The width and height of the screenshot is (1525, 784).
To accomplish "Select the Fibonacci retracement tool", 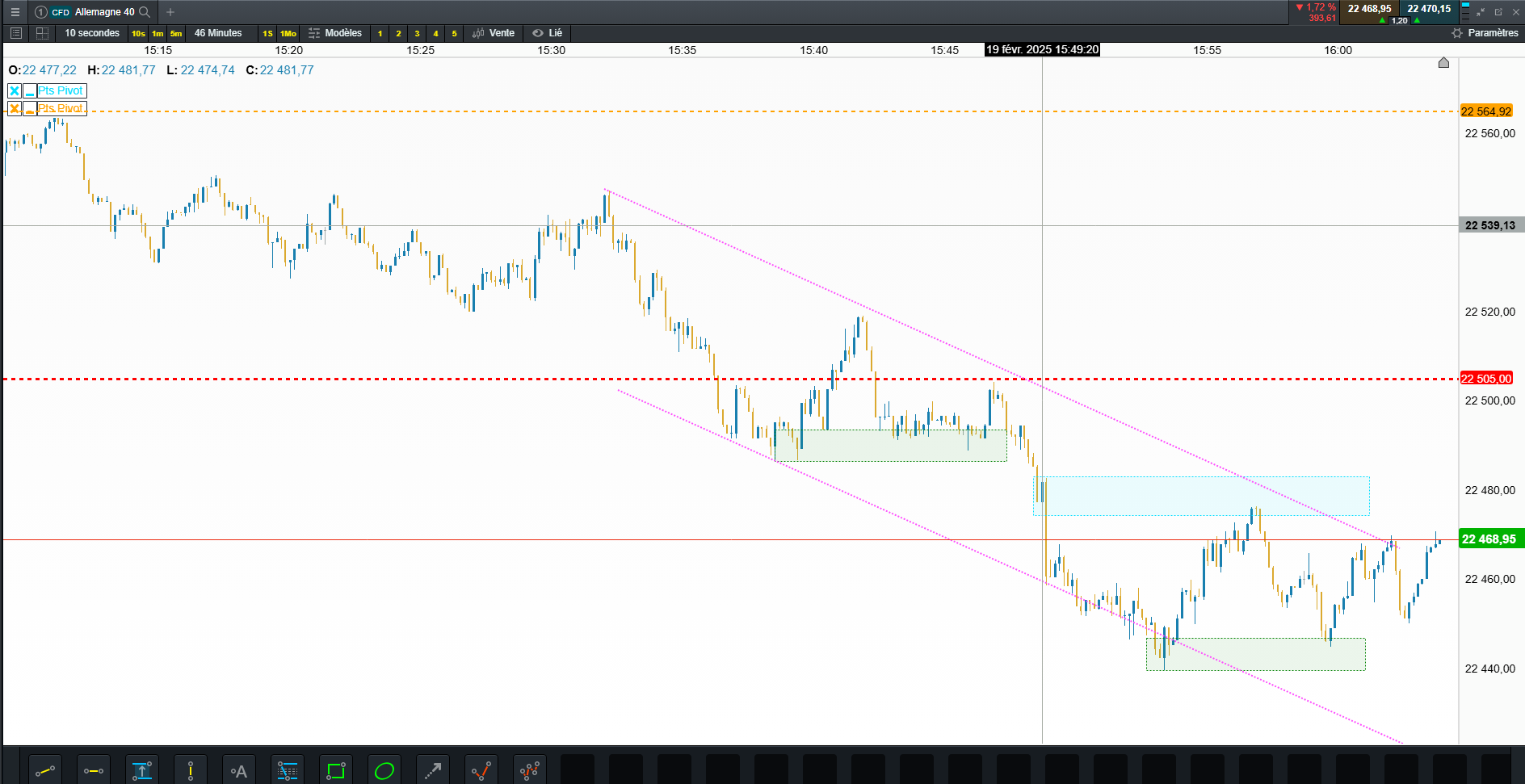I will [x=288, y=771].
